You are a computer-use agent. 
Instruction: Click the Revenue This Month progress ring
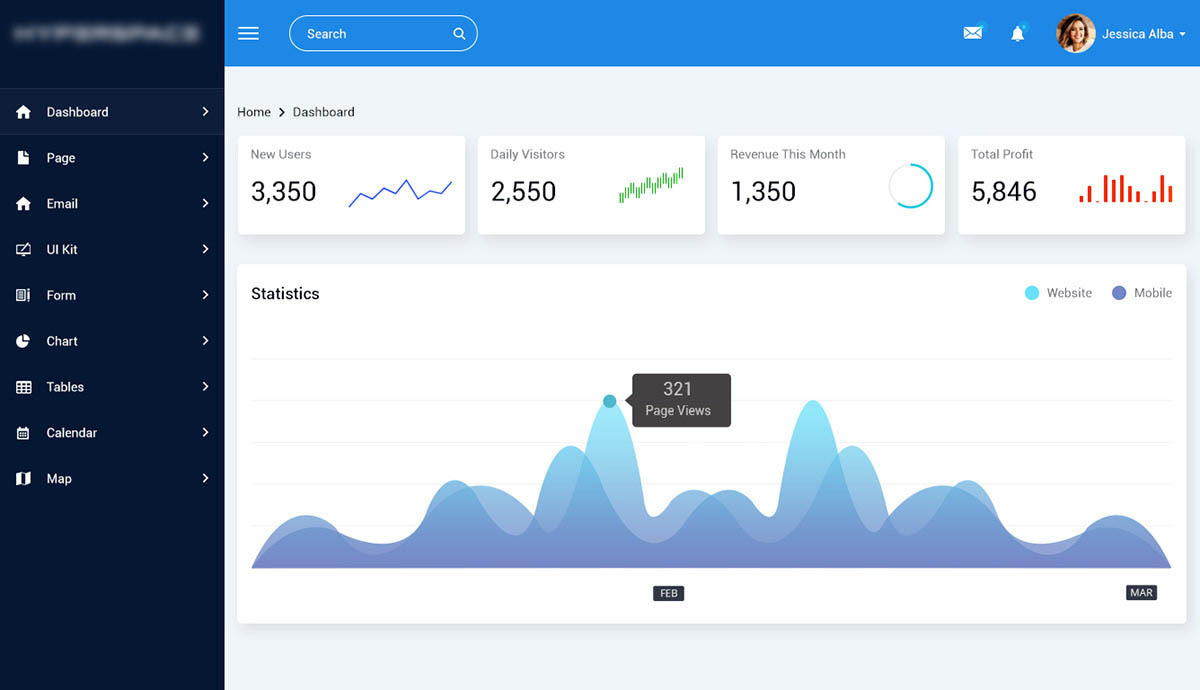pyautogui.click(x=911, y=186)
